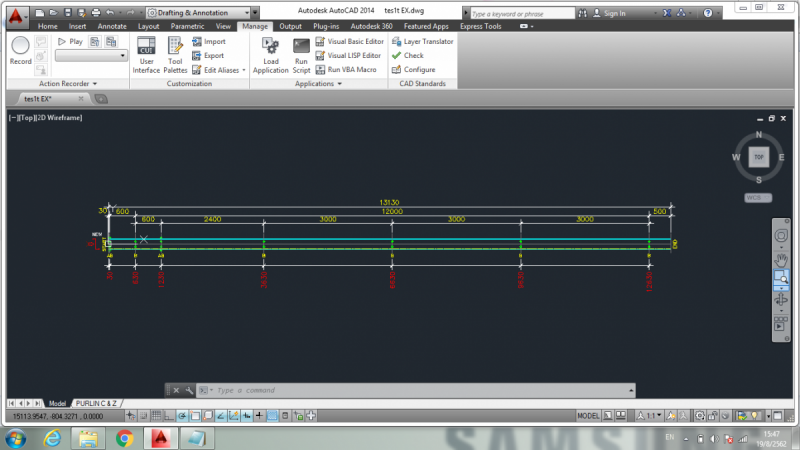The width and height of the screenshot is (800, 450).
Task: Open Workspace Switching gear in status bar
Action: [700, 416]
